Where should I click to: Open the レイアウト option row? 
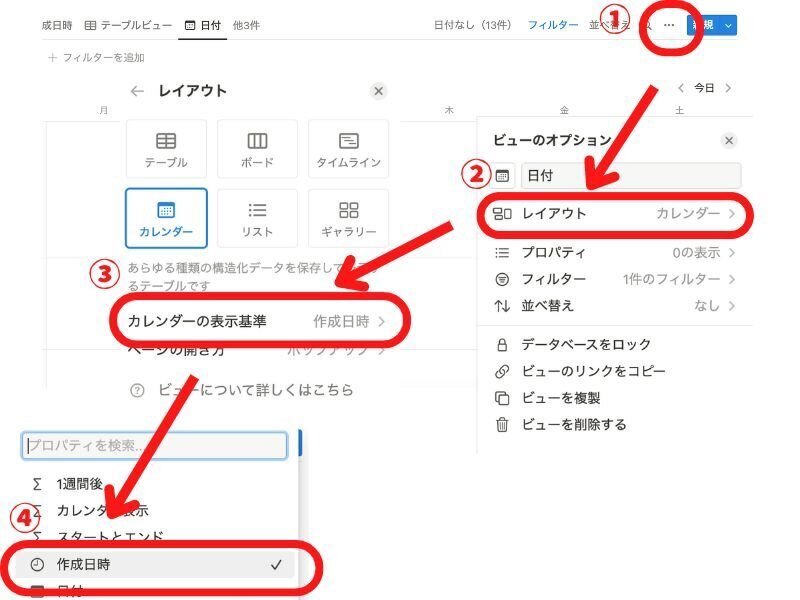tap(614, 214)
